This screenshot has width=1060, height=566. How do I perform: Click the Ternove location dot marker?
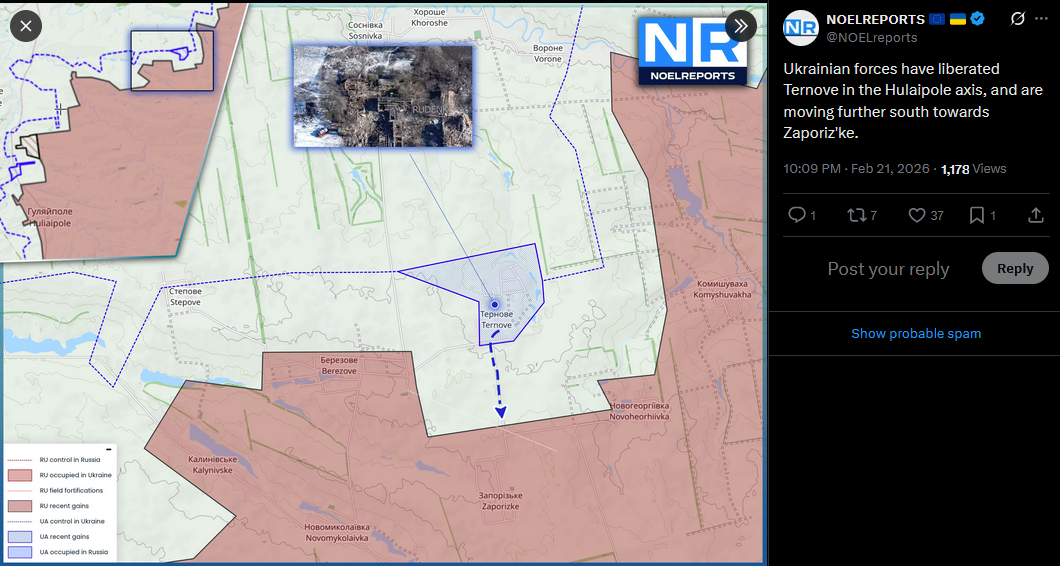coord(494,305)
